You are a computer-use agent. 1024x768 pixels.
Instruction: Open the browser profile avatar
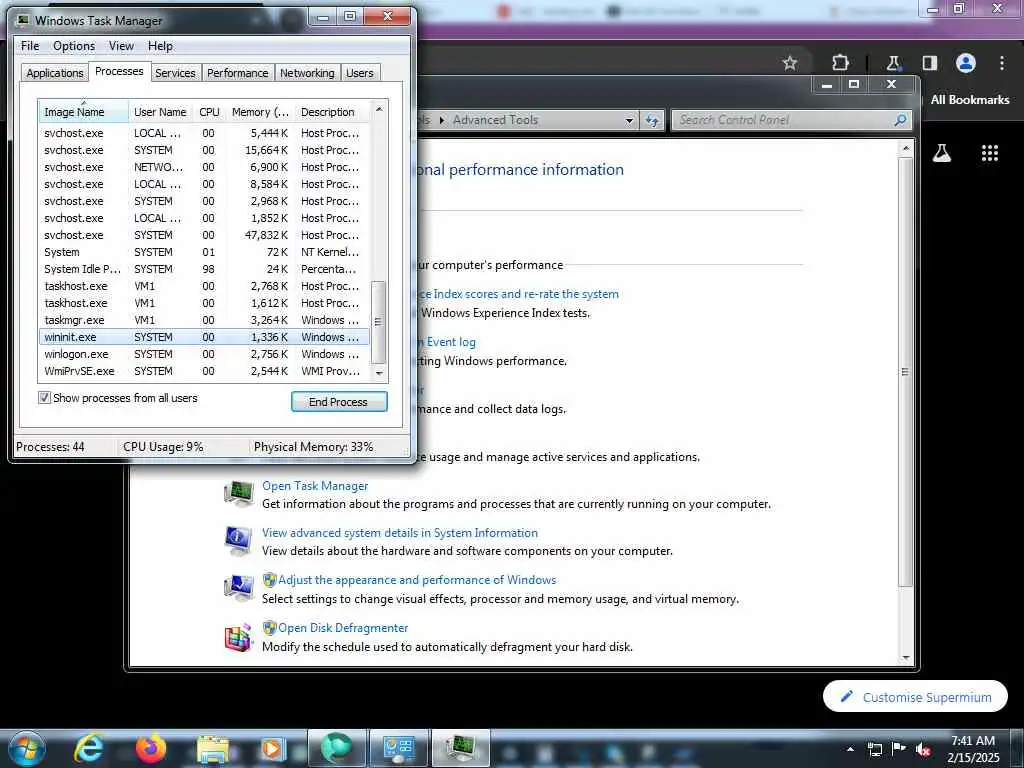coord(966,63)
